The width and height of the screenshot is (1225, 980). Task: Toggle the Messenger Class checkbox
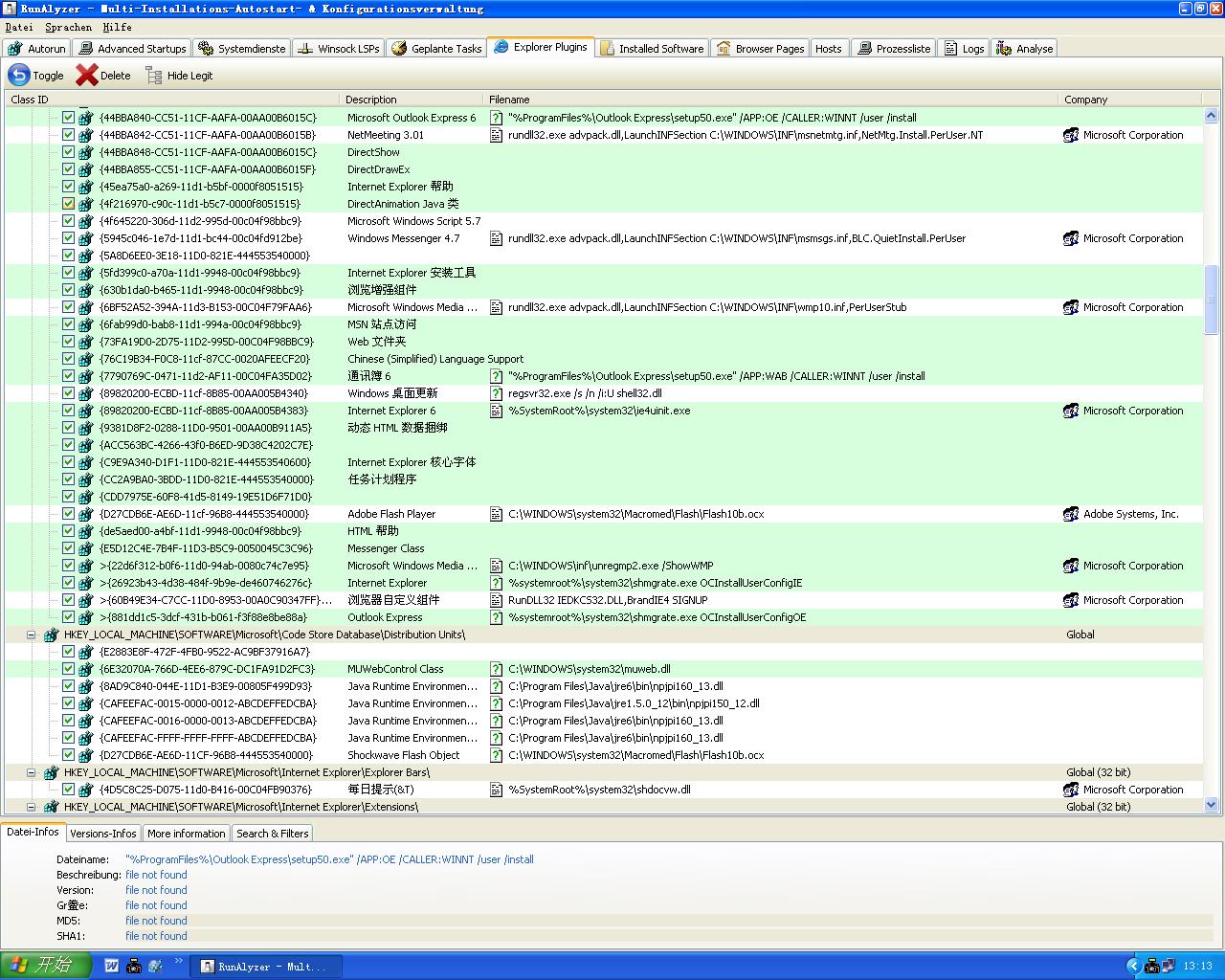tap(68, 548)
